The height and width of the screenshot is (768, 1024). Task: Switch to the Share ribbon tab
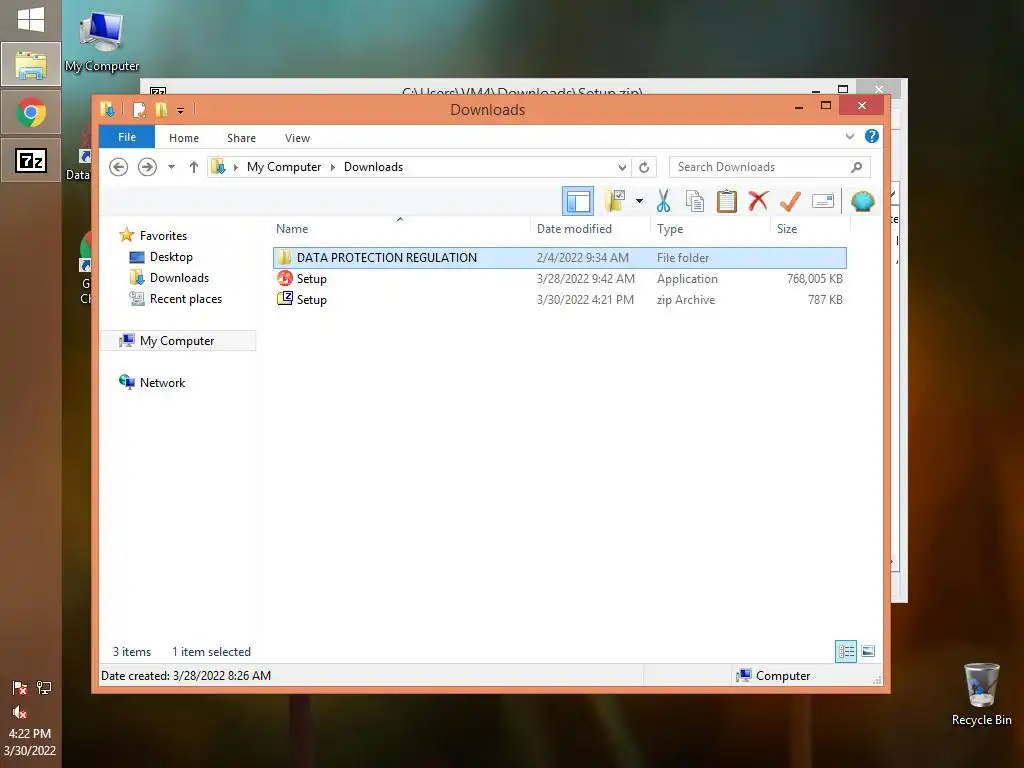tap(241, 138)
